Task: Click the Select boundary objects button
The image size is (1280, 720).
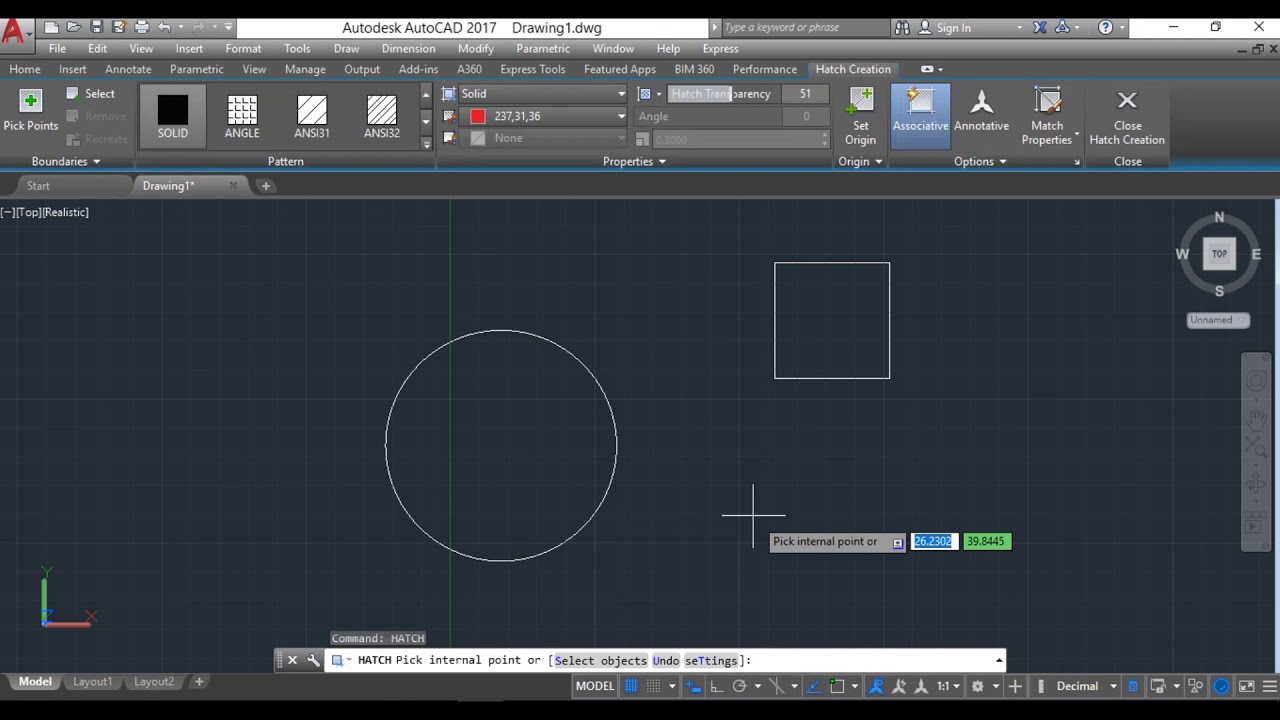Action: (91, 93)
